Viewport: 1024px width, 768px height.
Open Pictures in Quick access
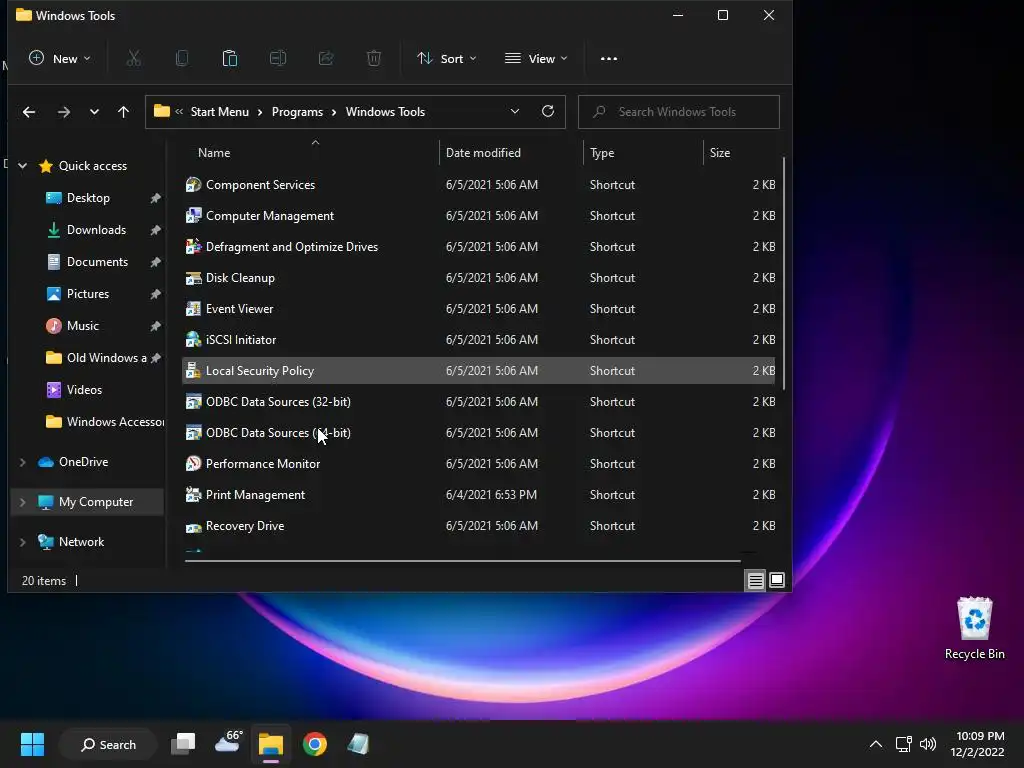88,294
